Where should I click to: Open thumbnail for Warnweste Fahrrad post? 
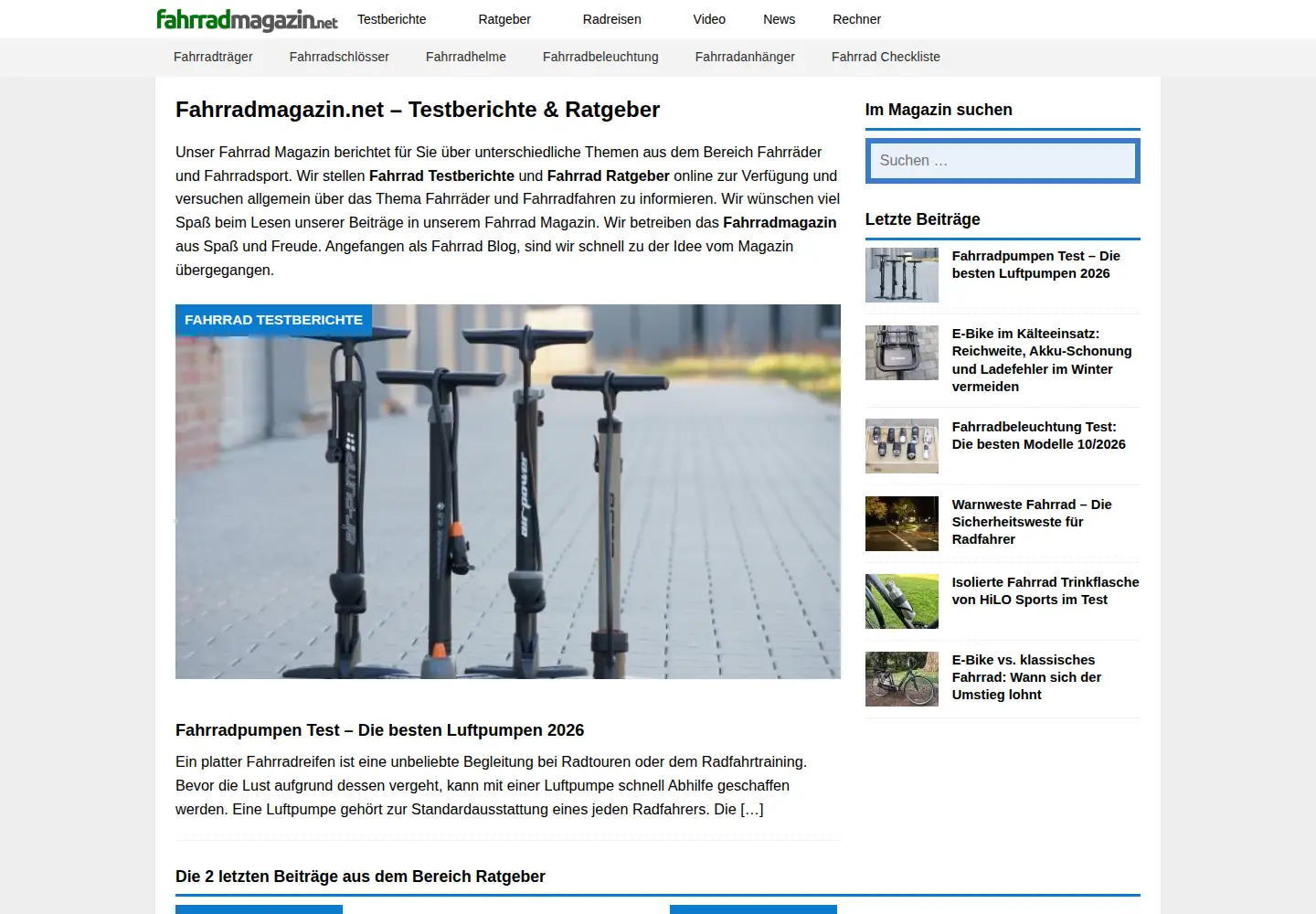[x=902, y=524]
